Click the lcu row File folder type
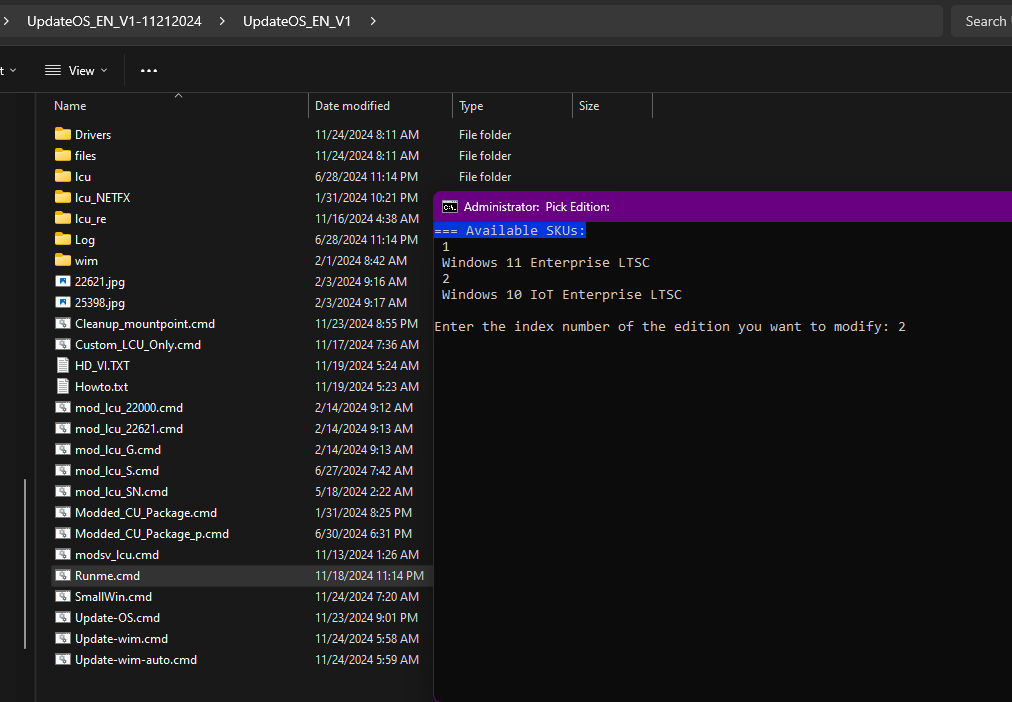Screen dimensions: 1012x702 click(x=485, y=176)
